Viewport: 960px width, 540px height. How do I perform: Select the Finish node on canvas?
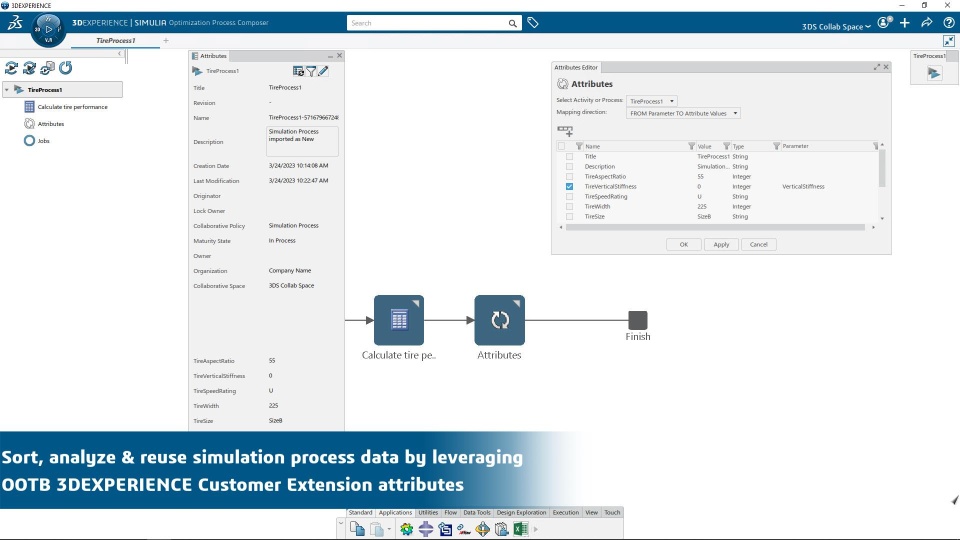(637, 320)
